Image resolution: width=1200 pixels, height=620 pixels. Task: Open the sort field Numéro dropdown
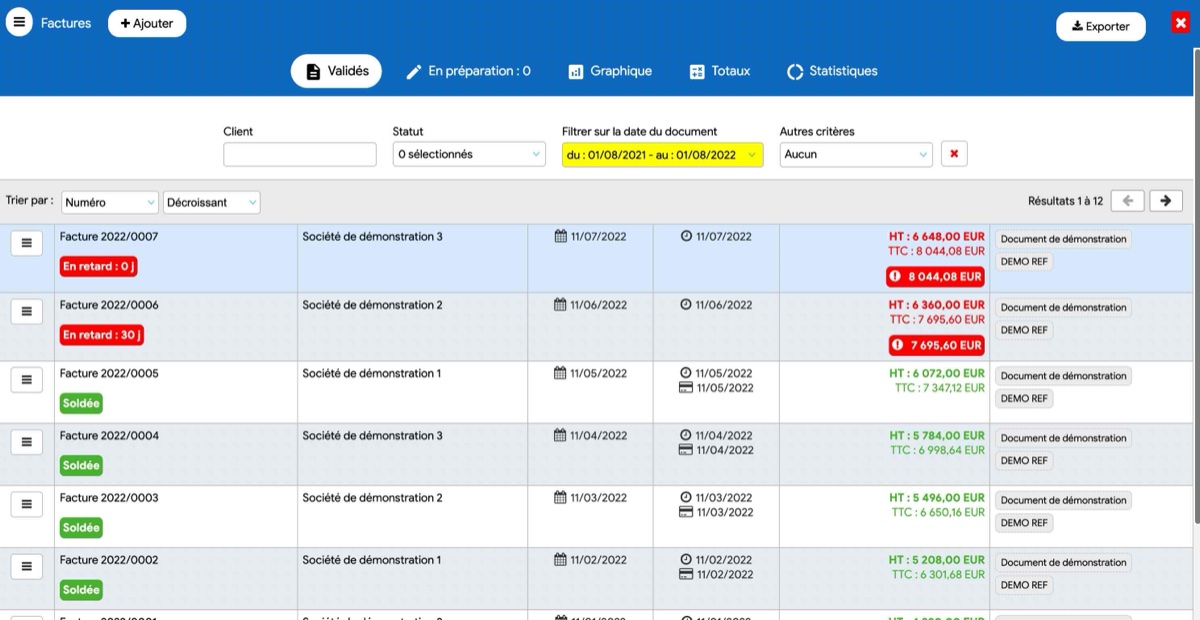110,202
